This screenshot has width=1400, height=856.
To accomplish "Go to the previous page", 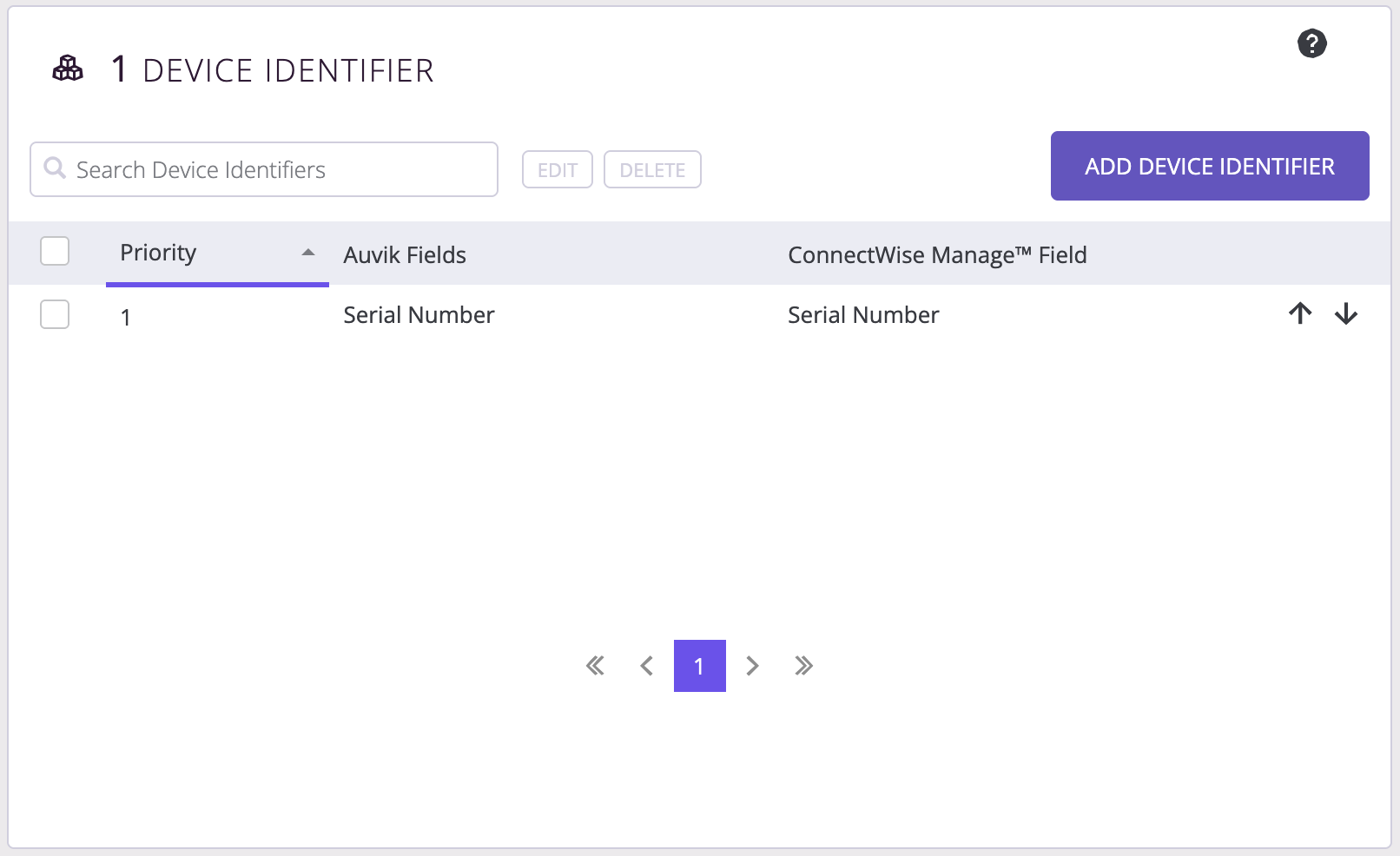I will click(646, 666).
